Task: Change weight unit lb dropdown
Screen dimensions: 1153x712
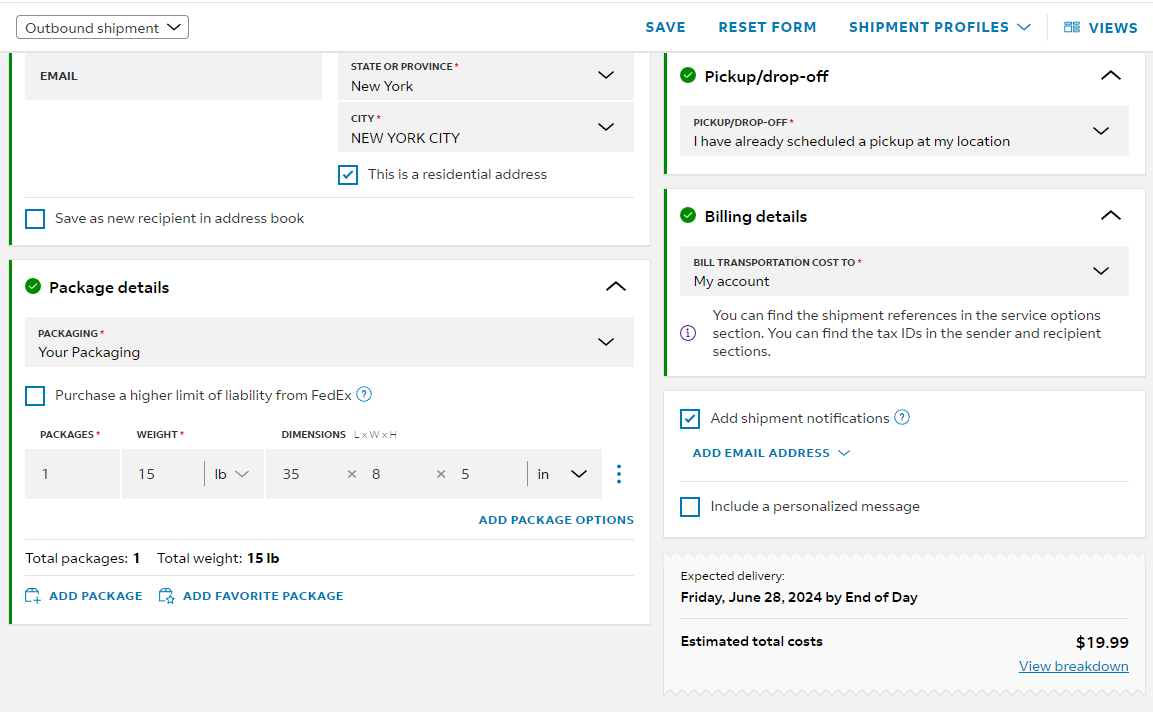Action: click(x=232, y=474)
